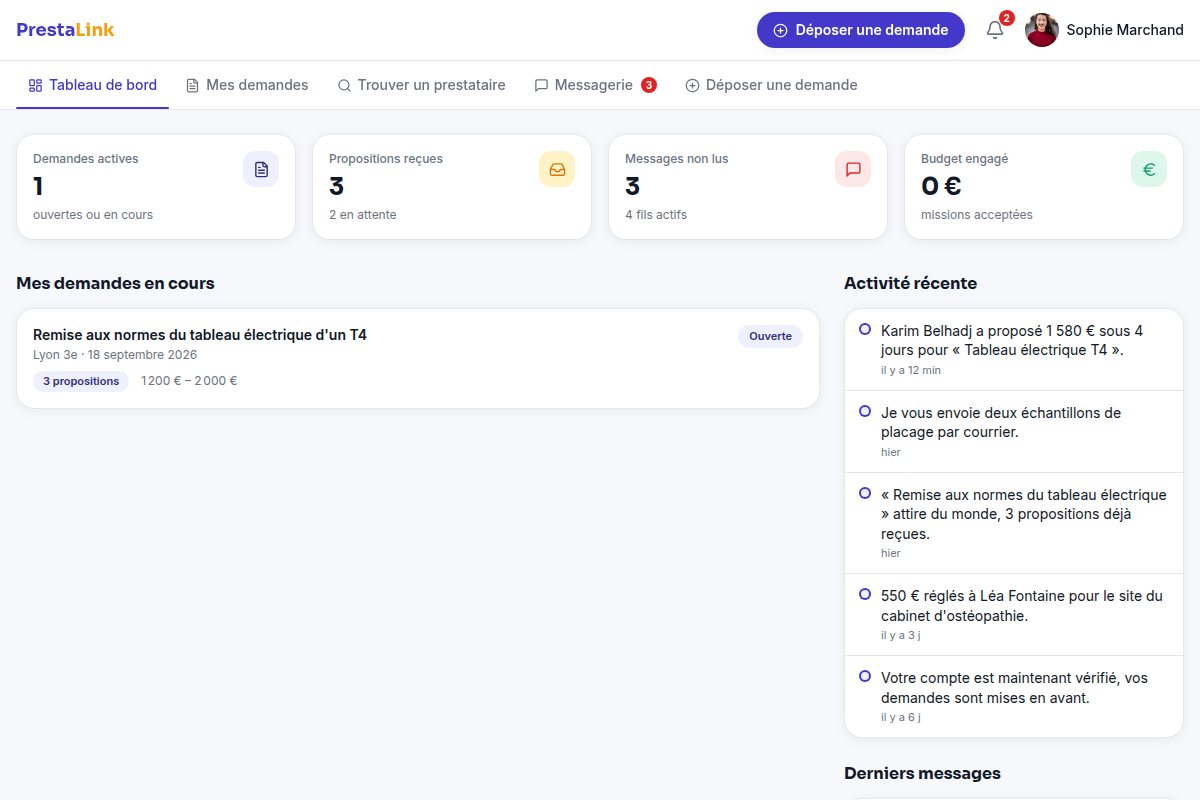Viewport: 1200px width, 800px height.
Task: Click the Derniers messages heading
Action: (x=922, y=773)
